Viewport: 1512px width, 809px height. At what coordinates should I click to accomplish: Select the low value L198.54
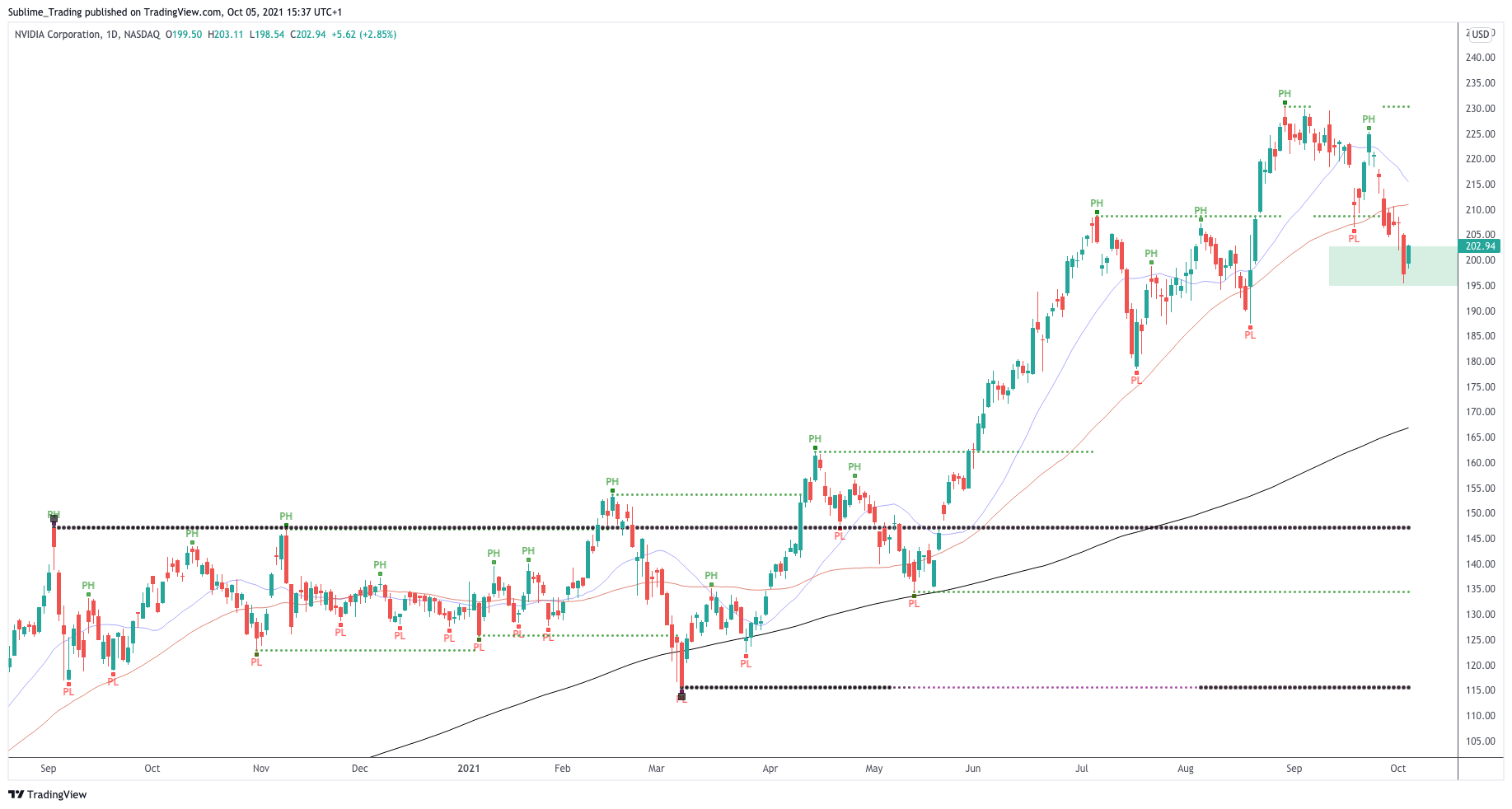tap(266, 35)
